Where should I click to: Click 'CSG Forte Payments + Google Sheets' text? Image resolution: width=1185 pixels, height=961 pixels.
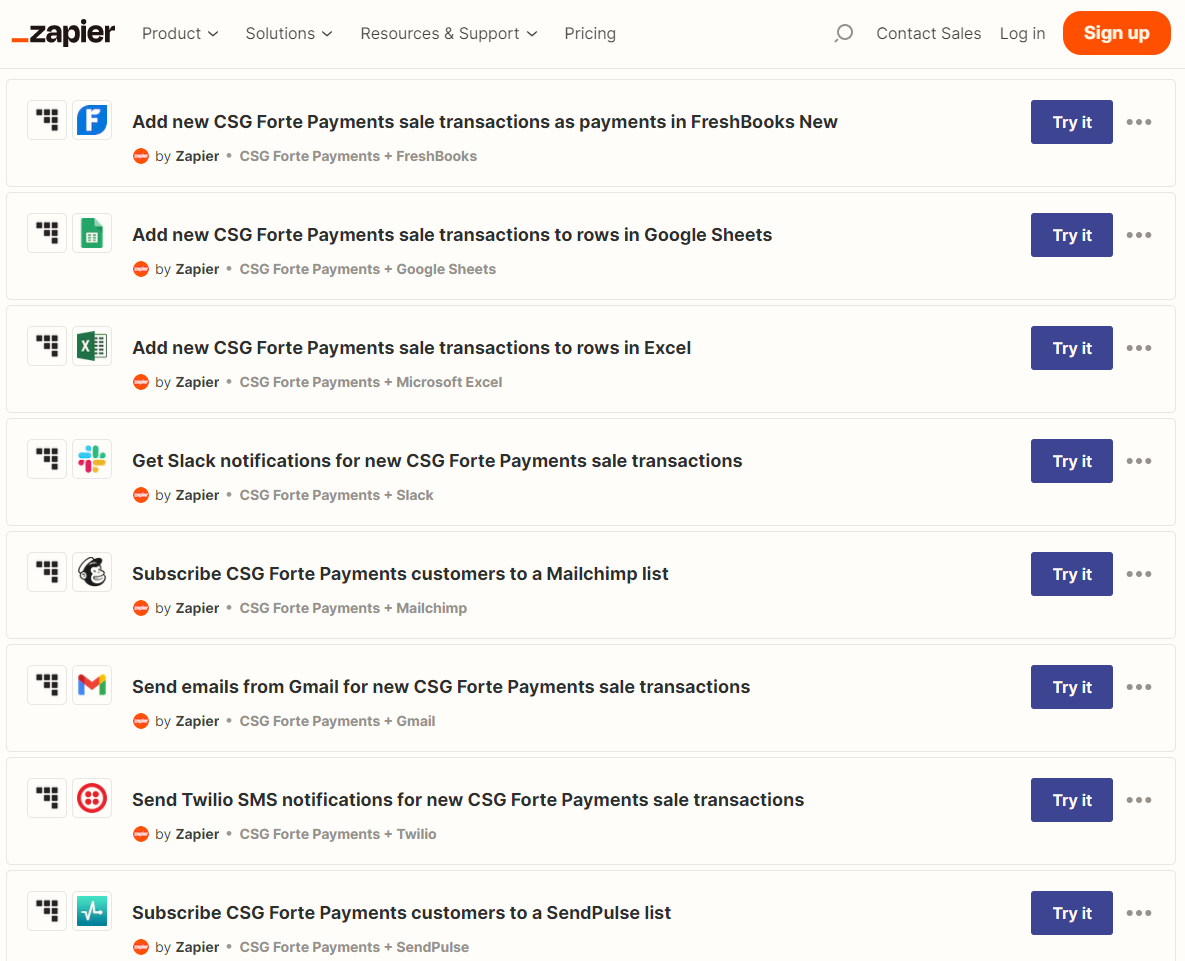click(x=367, y=269)
